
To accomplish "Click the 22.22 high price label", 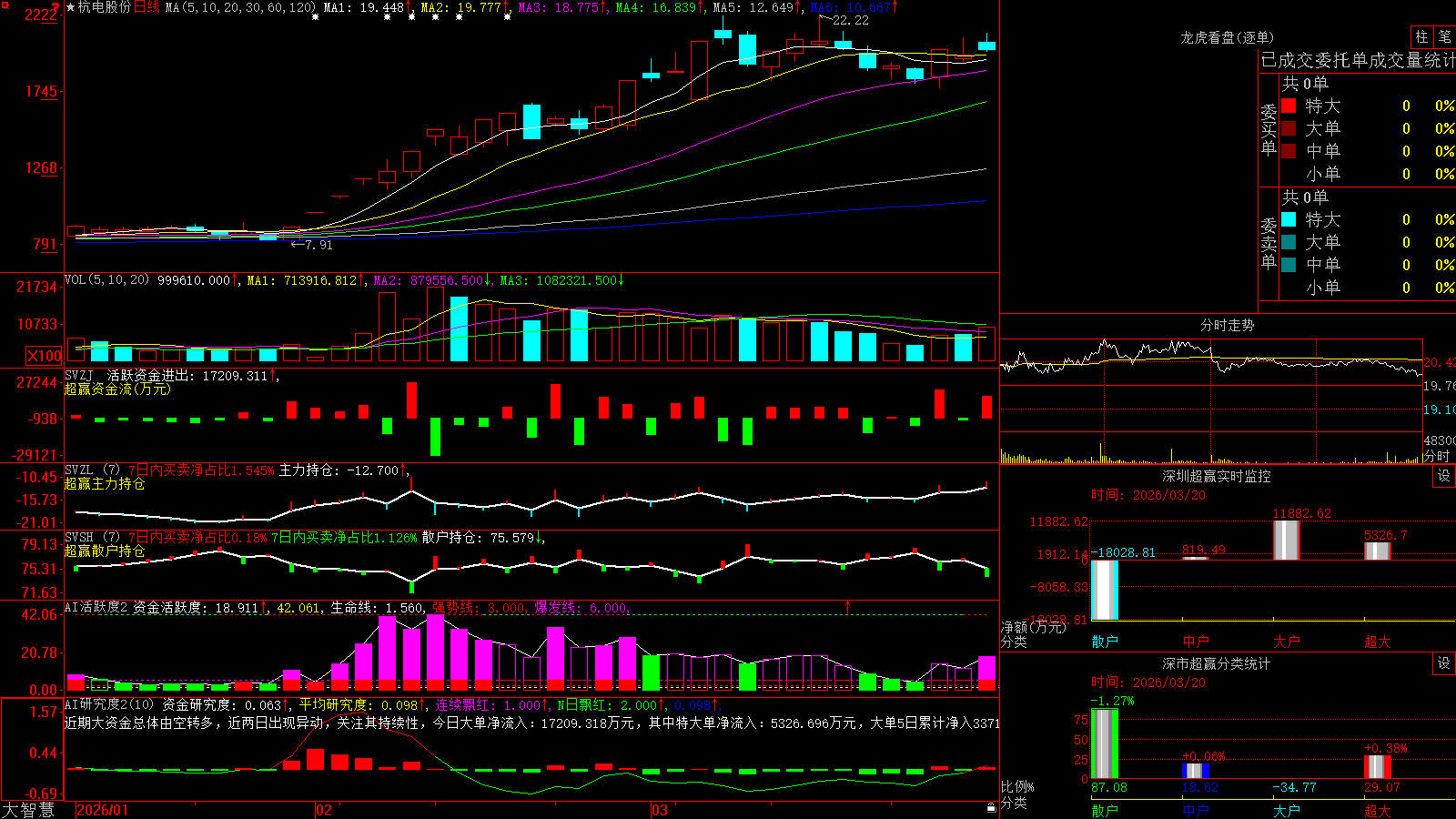I will pyautogui.click(x=851, y=20).
